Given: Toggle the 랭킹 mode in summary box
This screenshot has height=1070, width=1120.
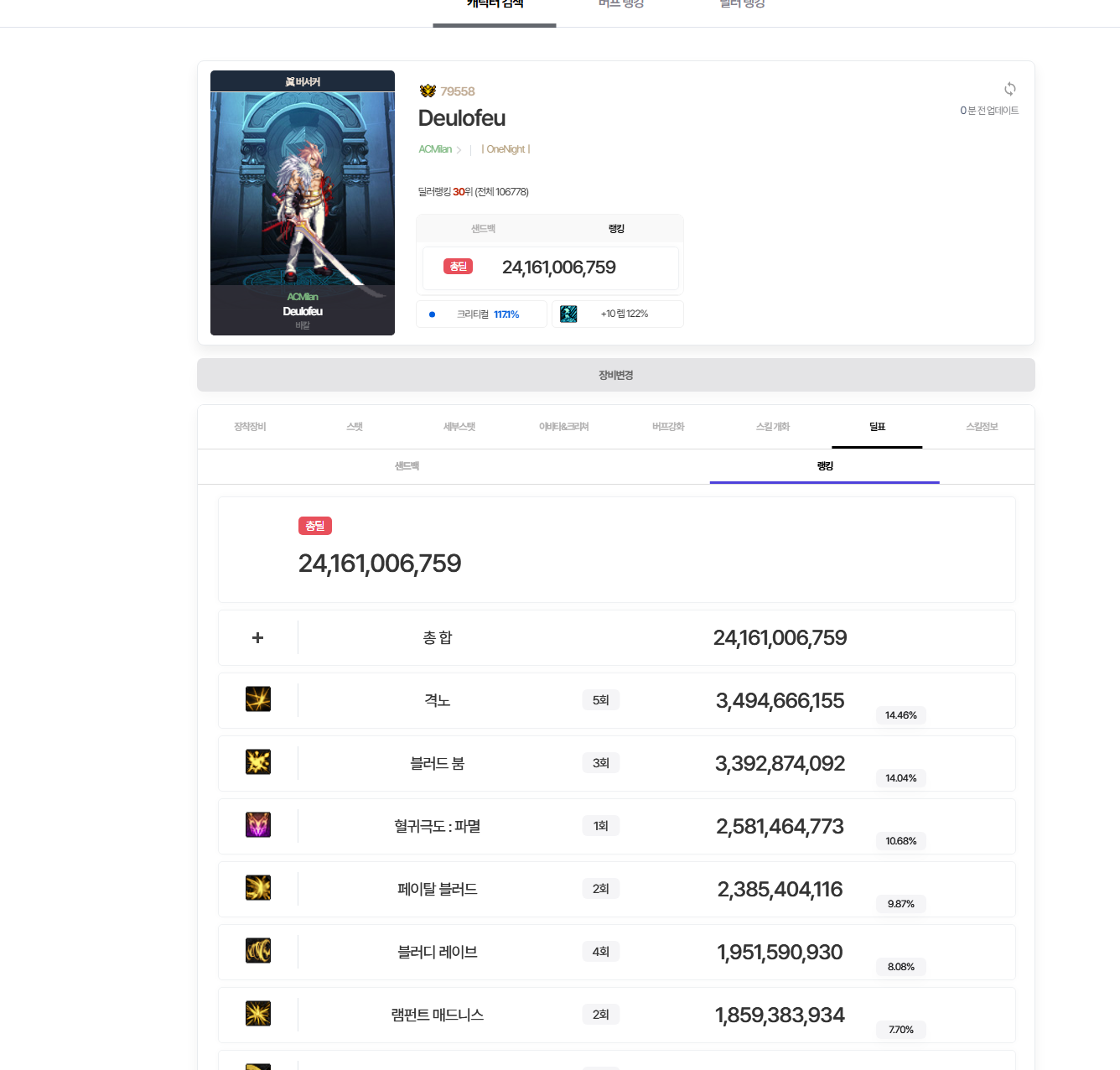Looking at the screenshot, I should tap(616, 229).
